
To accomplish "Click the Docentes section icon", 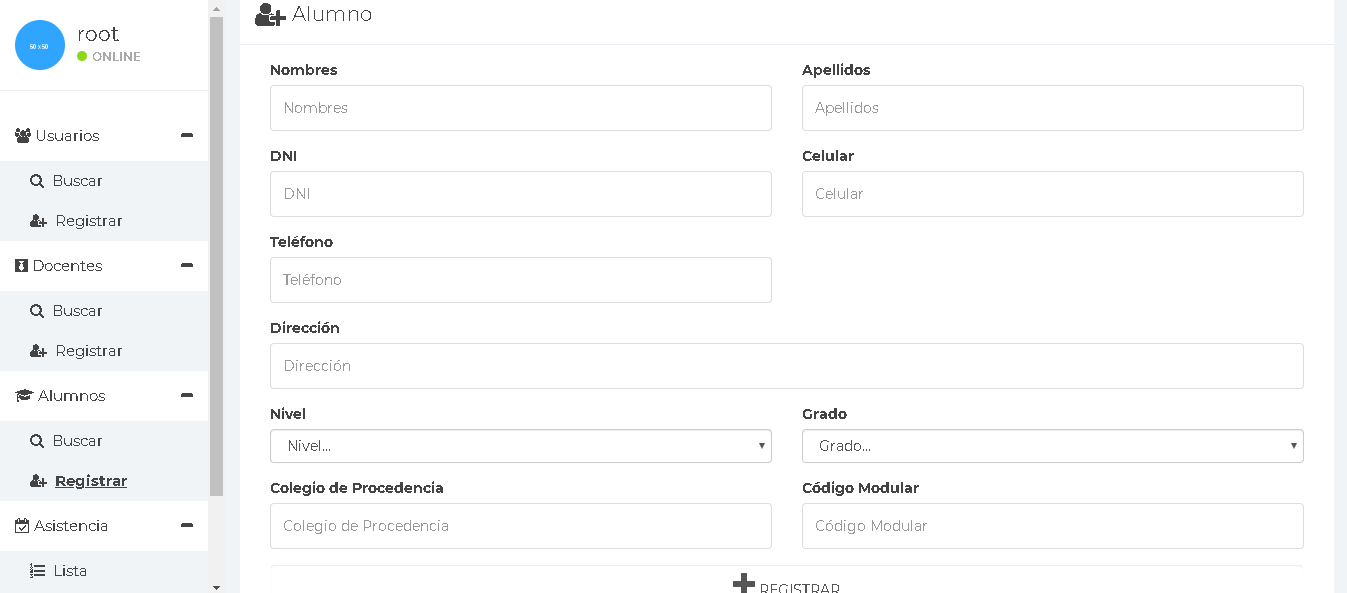I will [21, 266].
